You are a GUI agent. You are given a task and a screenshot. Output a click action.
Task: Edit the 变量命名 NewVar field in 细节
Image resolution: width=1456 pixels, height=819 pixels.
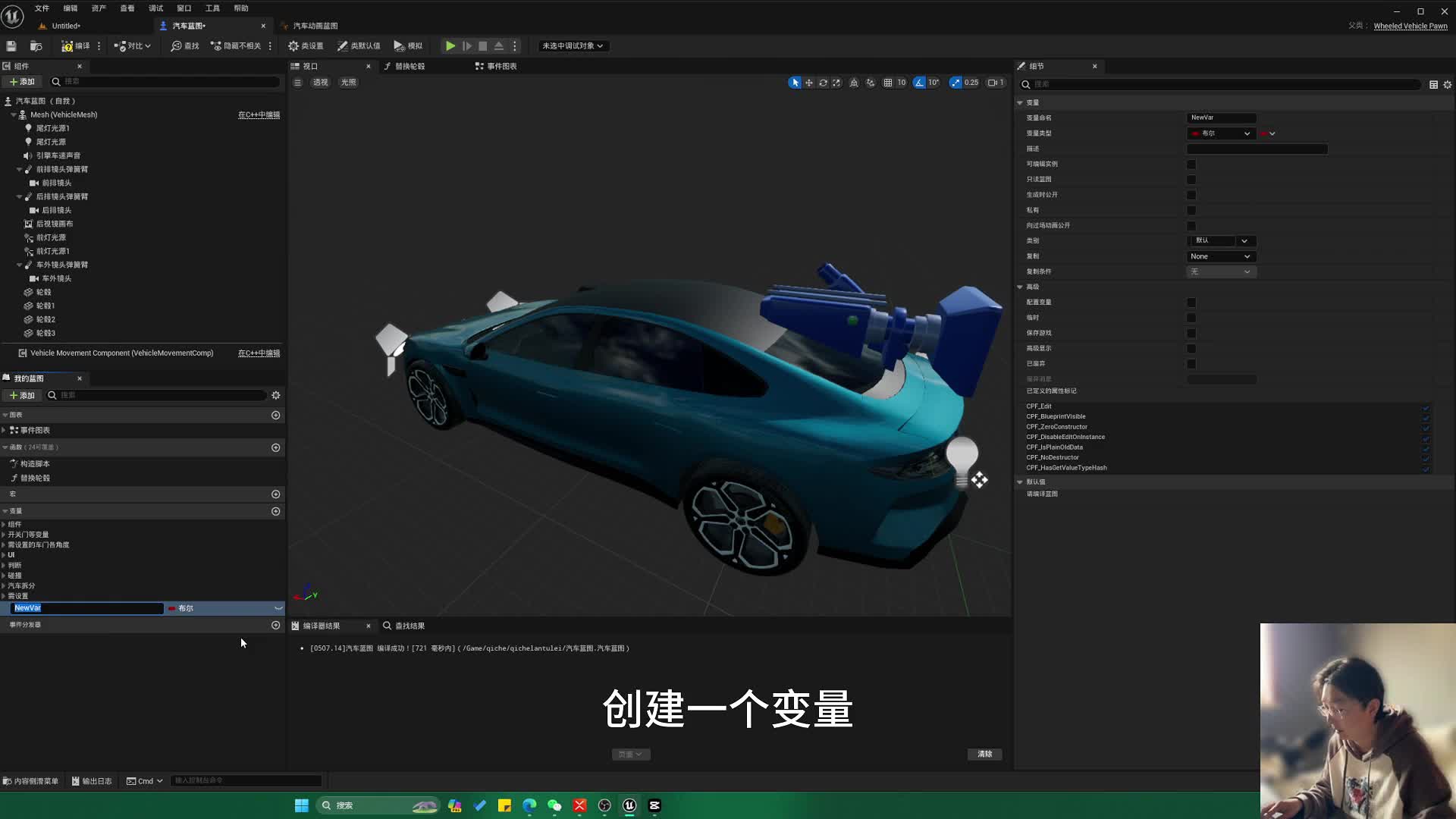[1221, 118]
